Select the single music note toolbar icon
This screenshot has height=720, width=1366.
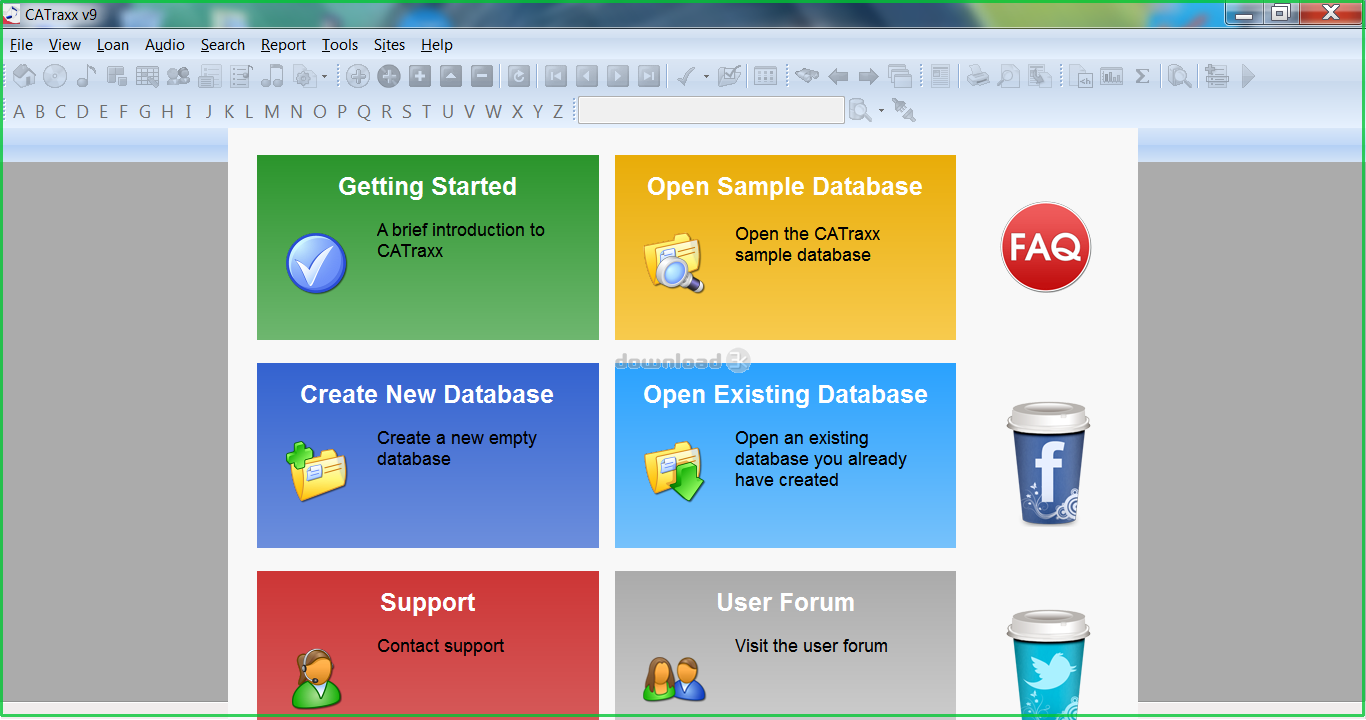click(86, 76)
